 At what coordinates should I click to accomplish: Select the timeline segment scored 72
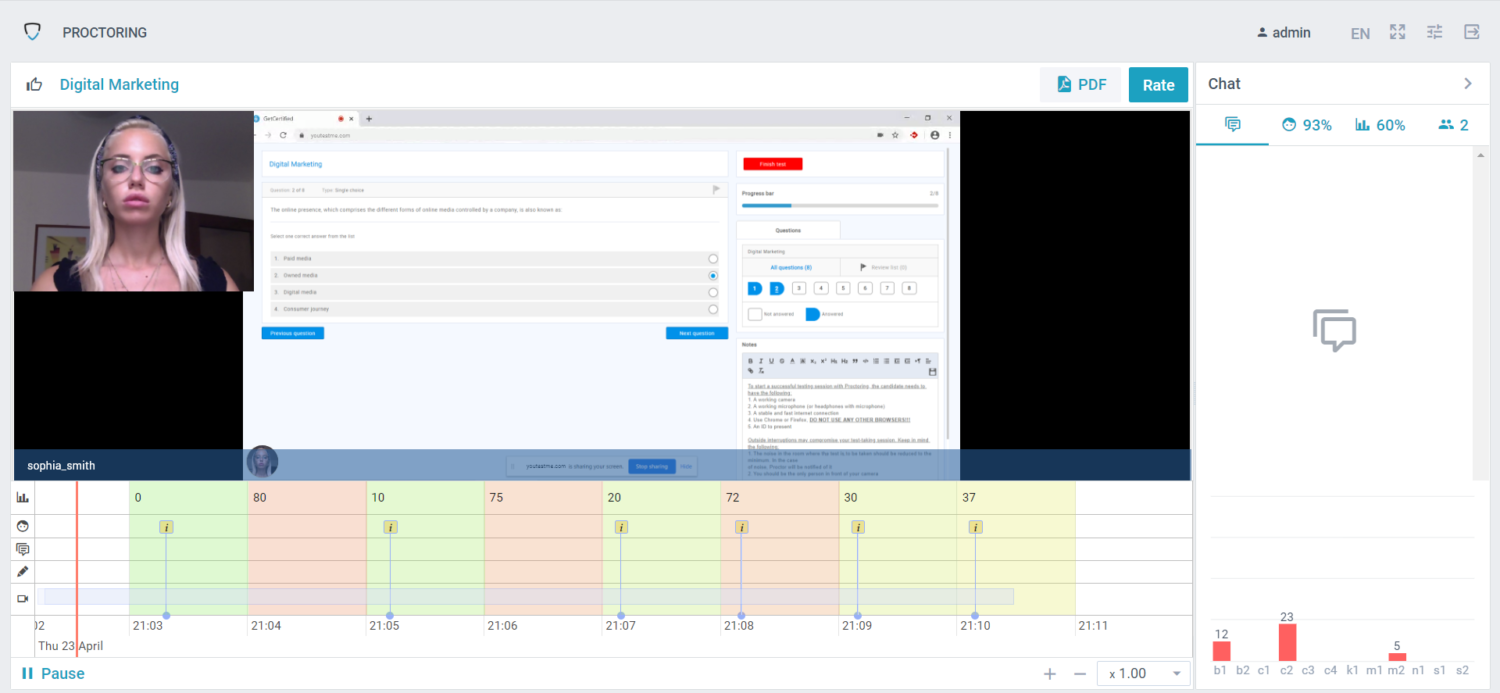click(779, 548)
